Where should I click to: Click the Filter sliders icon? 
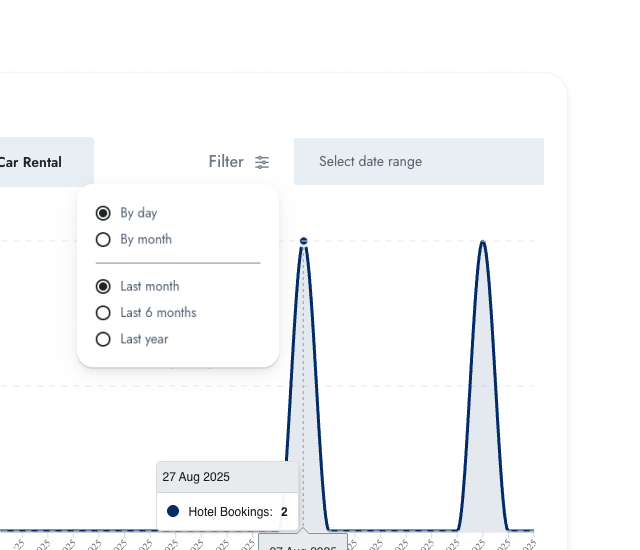click(x=262, y=162)
